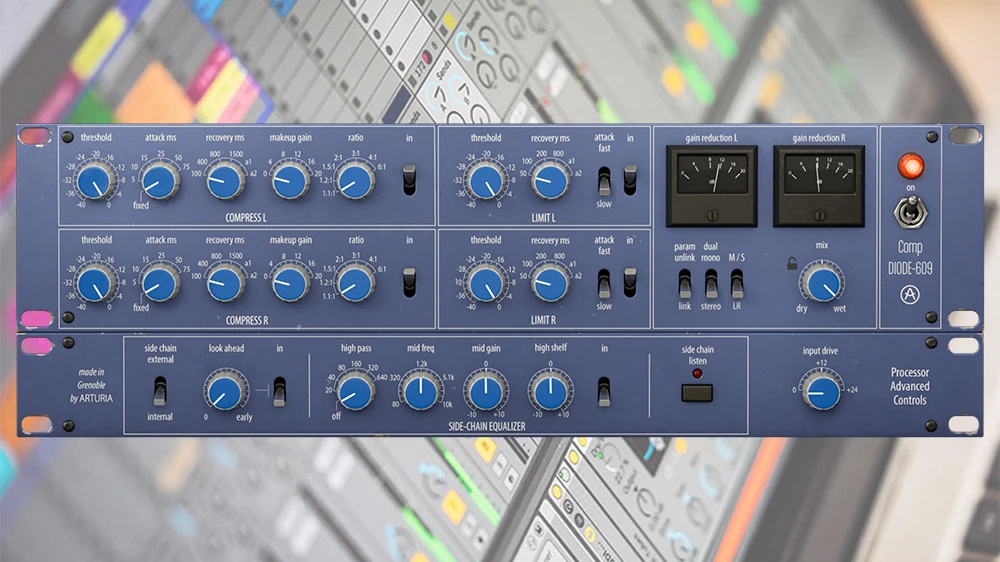Click the input drive knob

click(823, 392)
